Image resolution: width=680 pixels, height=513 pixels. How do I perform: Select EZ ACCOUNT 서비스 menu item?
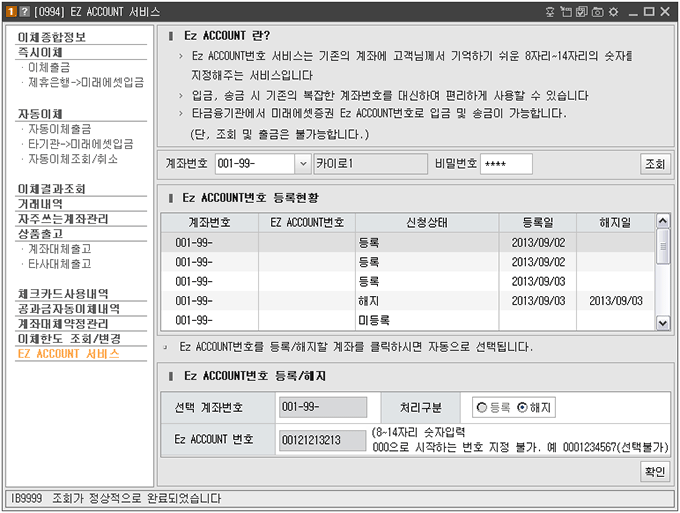(68, 354)
